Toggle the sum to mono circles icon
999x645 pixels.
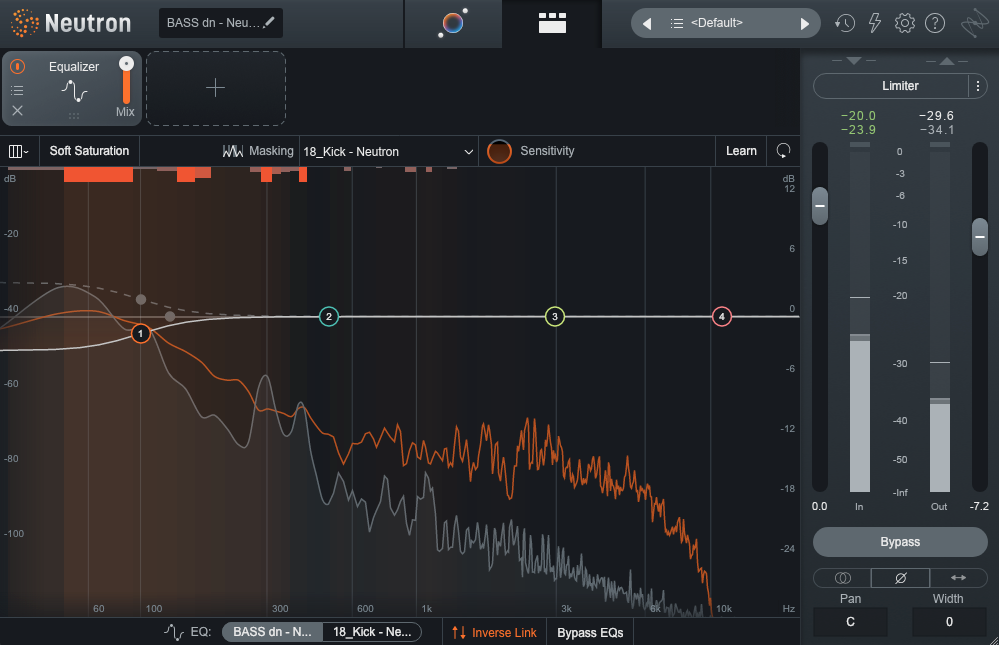point(842,578)
